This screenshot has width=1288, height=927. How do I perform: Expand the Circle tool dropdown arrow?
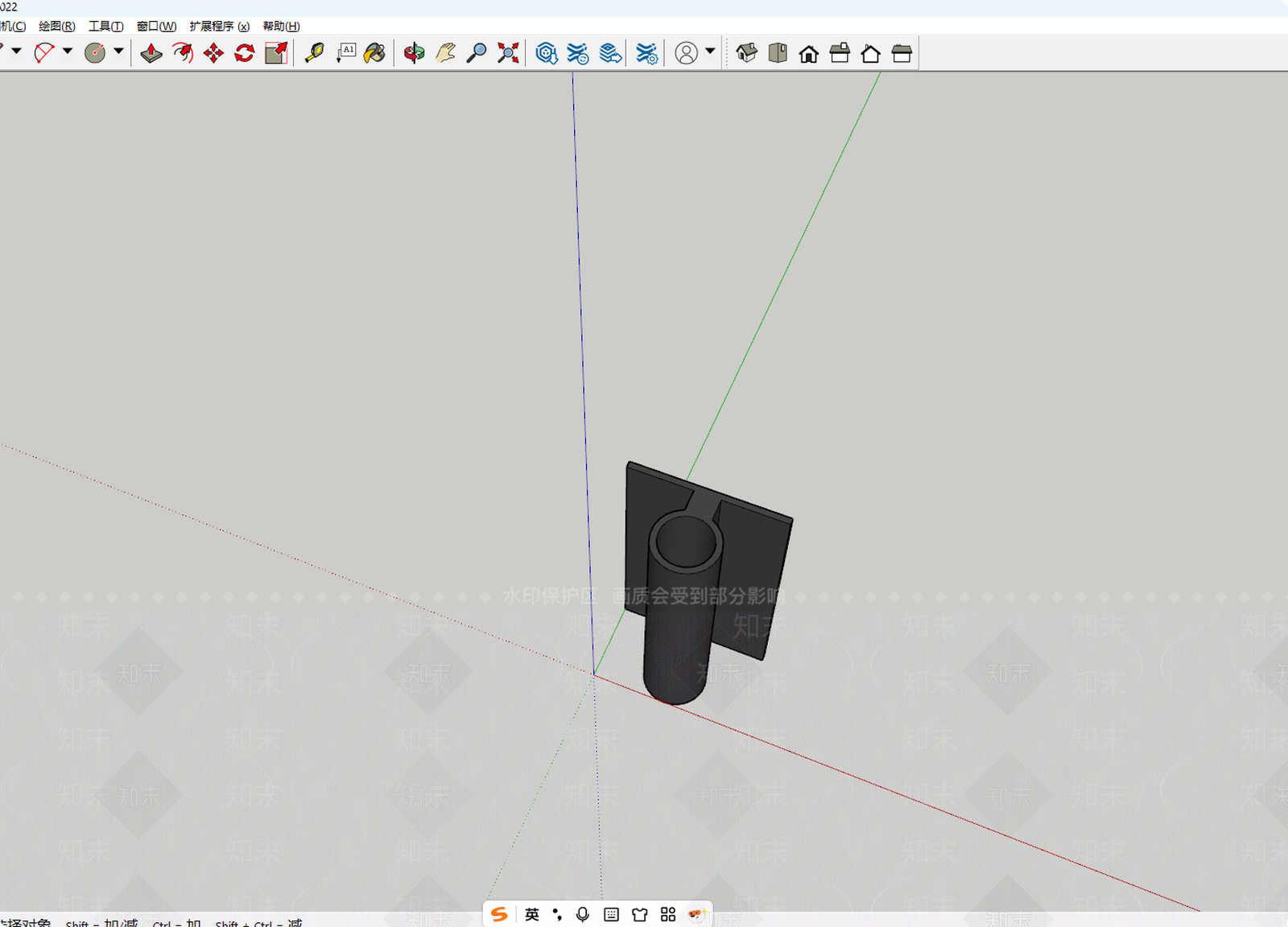coord(118,51)
